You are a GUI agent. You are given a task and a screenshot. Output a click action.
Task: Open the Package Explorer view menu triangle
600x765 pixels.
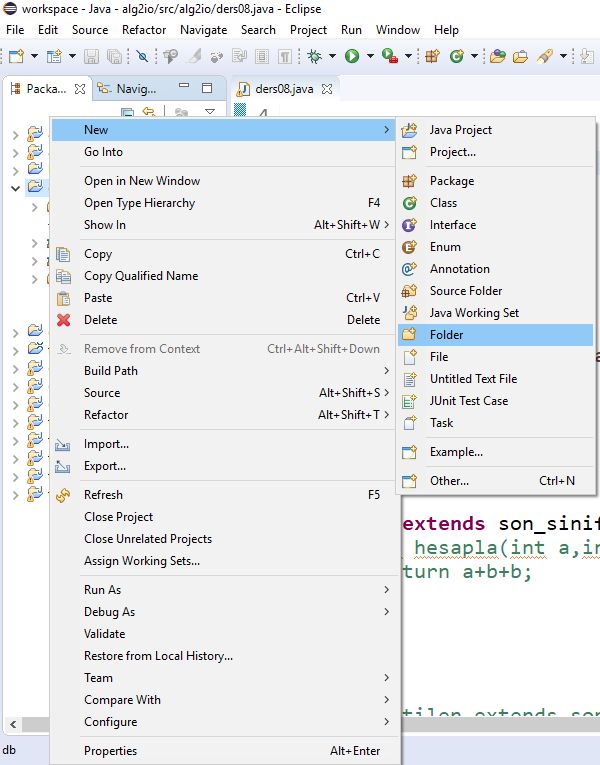[x=210, y=112]
